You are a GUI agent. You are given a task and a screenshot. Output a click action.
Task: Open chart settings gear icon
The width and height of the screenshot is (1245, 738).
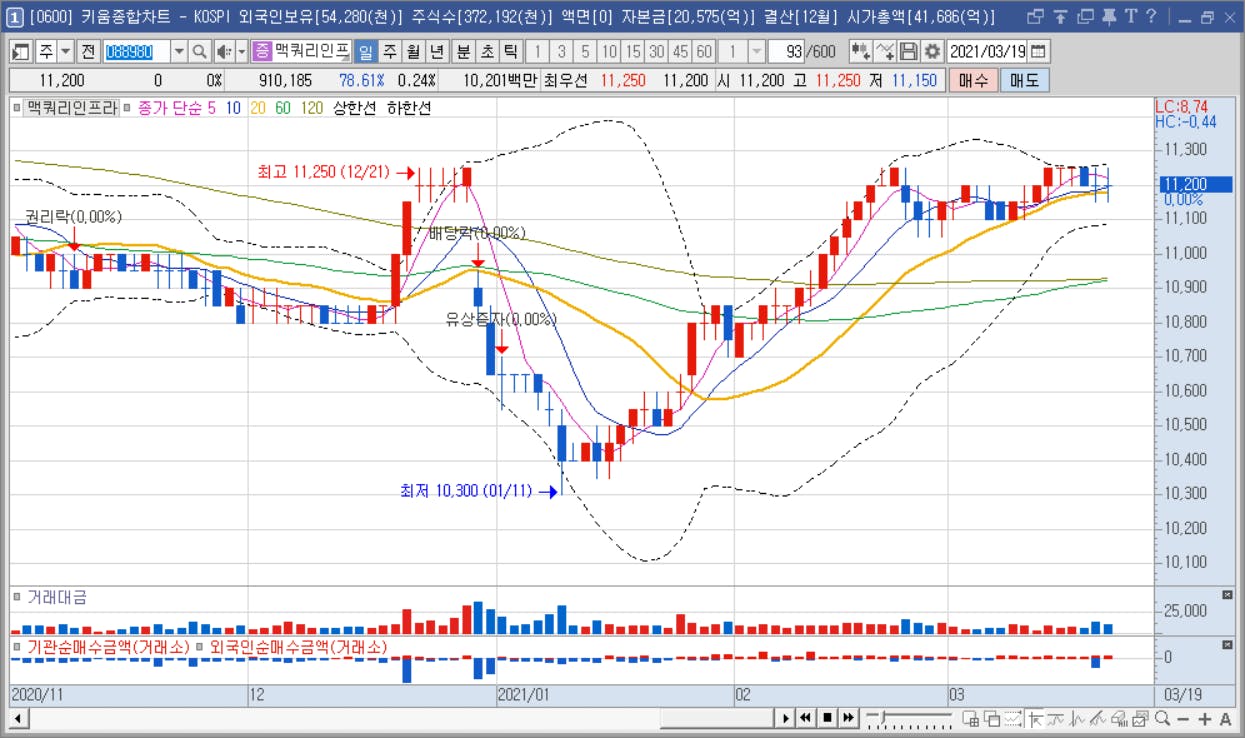932,51
